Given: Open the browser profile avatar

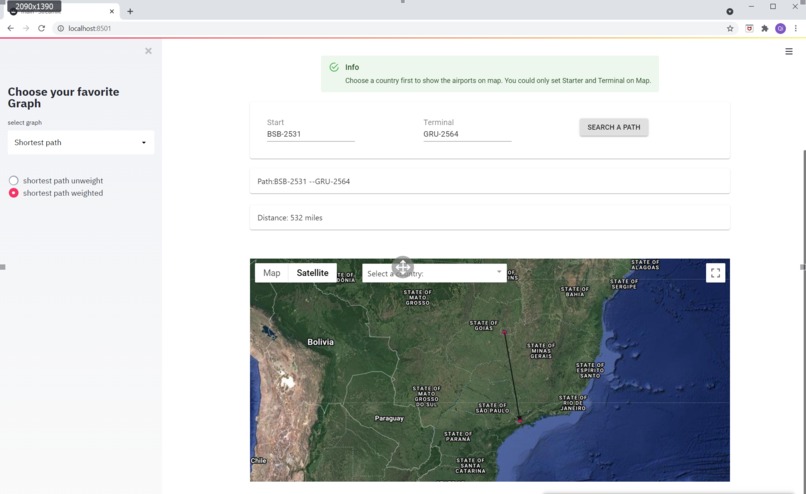Looking at the screenshot, I should pyautogui.click(x=780, y=28).
